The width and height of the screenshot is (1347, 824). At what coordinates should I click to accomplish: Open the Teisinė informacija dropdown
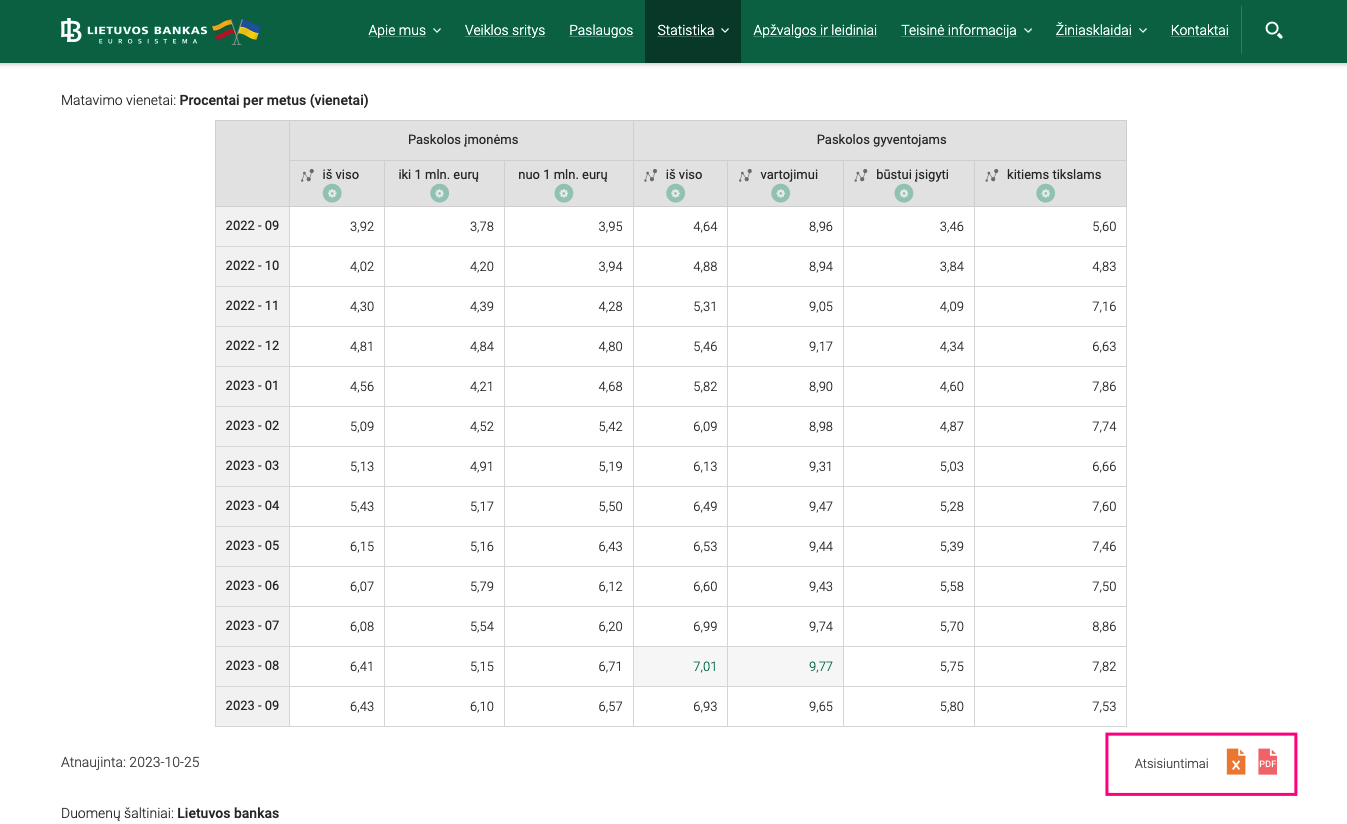click(x=965, y=30)
